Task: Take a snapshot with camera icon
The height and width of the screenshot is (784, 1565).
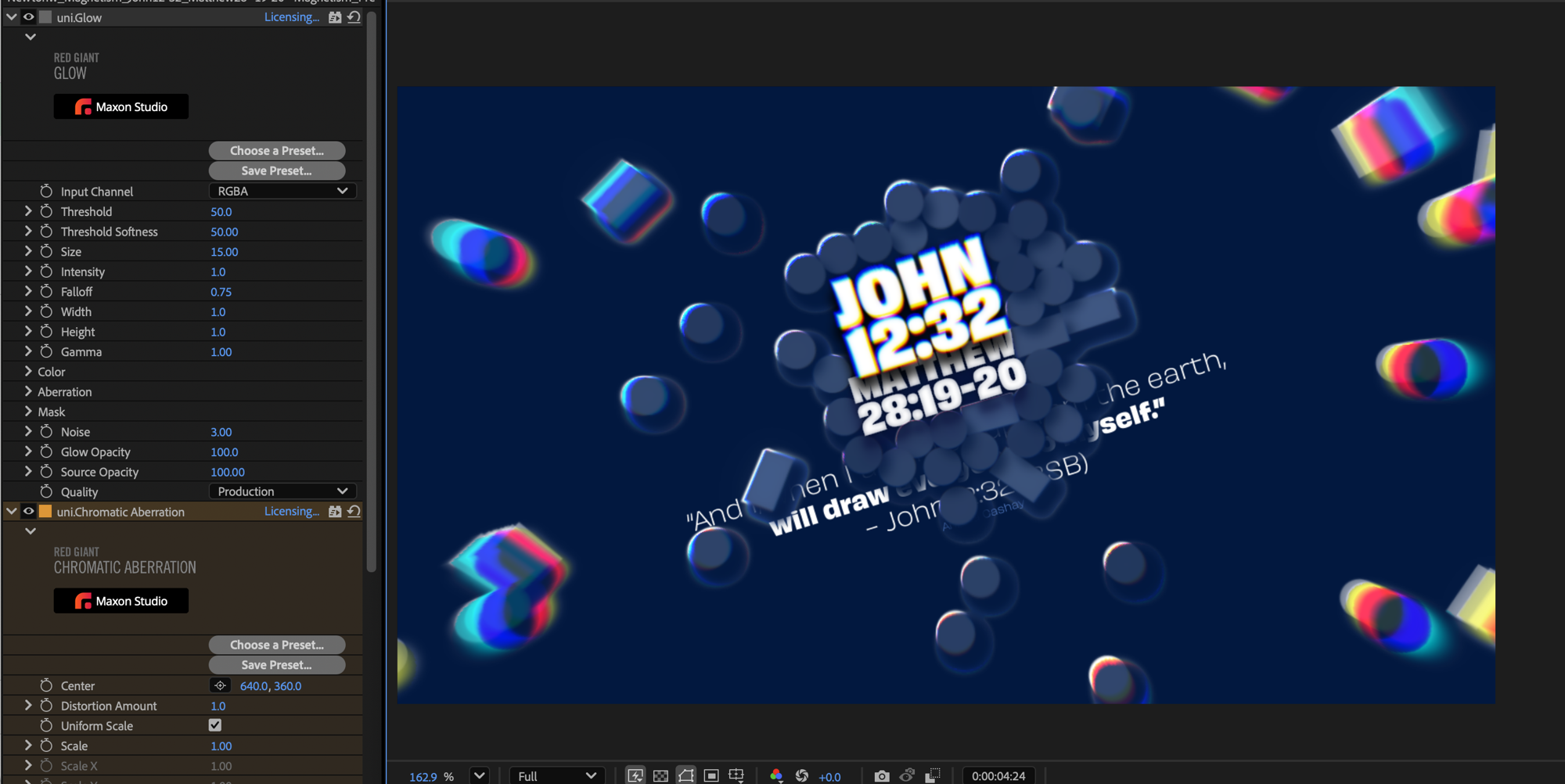Action: 882,775
